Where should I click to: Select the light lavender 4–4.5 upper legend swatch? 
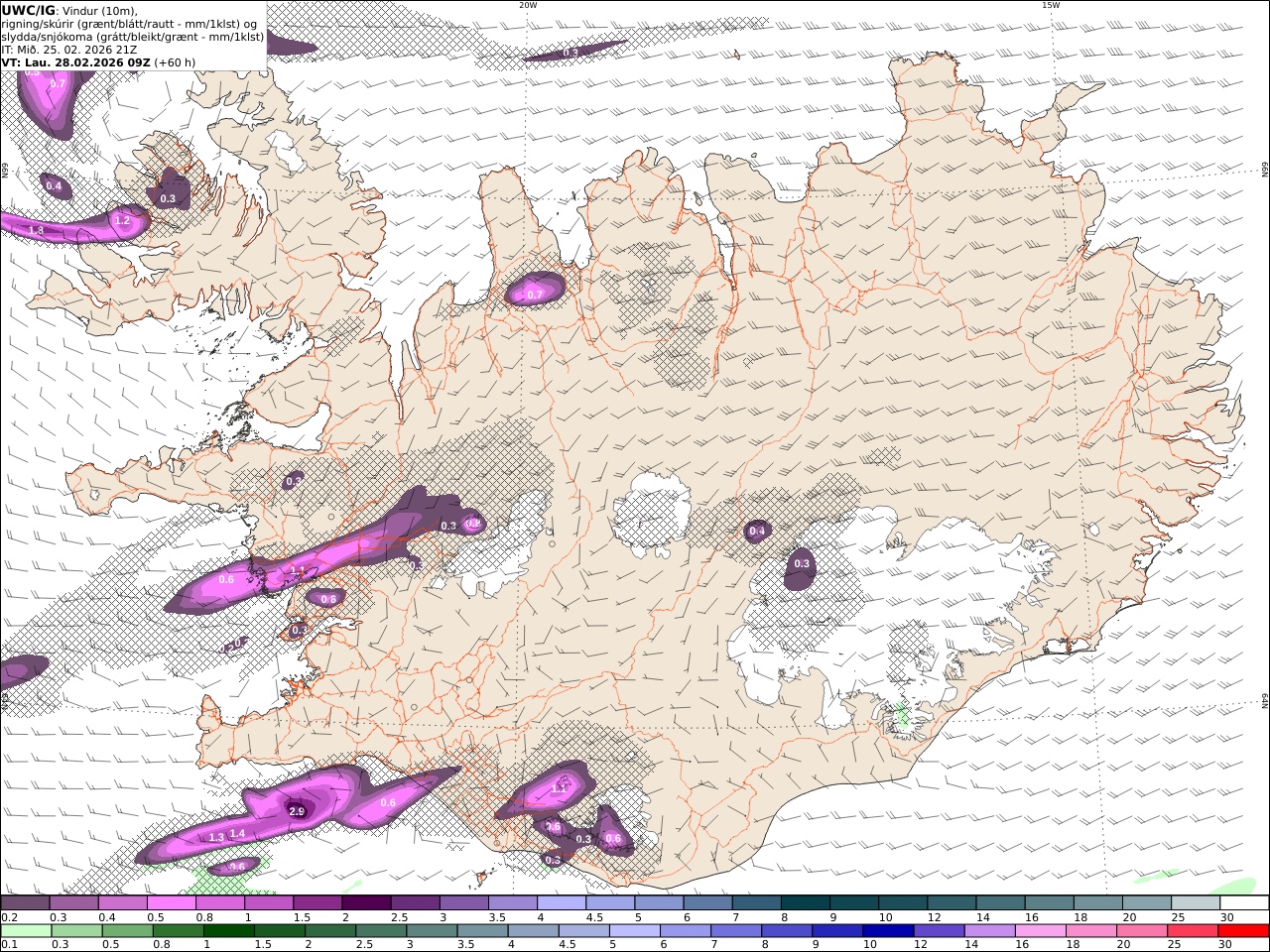point(562,902)
